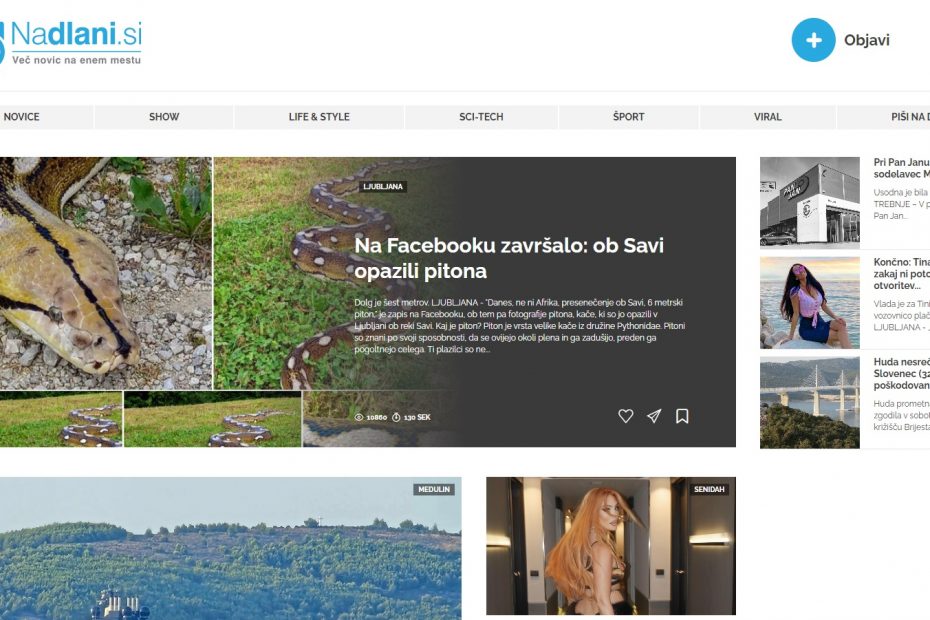Open headline Na Facebooku završalo article
Viewport: 930px width, 620px height.
(x=509, y=258)
